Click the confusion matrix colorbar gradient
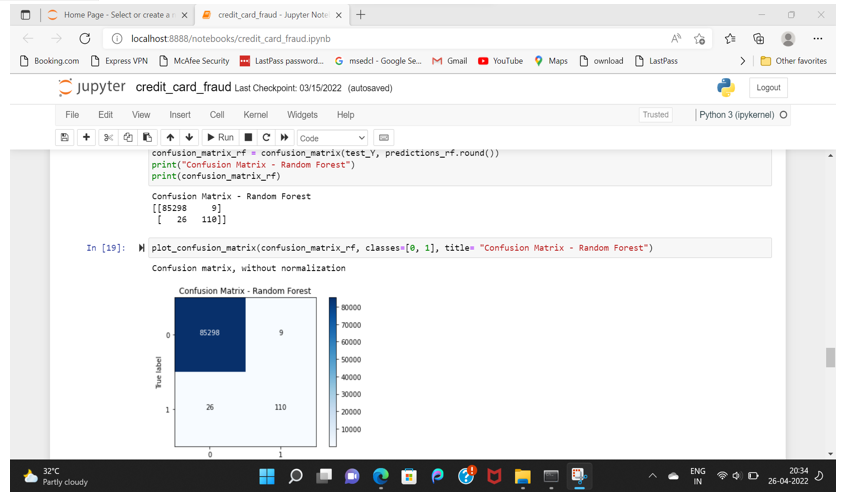 click(333, 372)
